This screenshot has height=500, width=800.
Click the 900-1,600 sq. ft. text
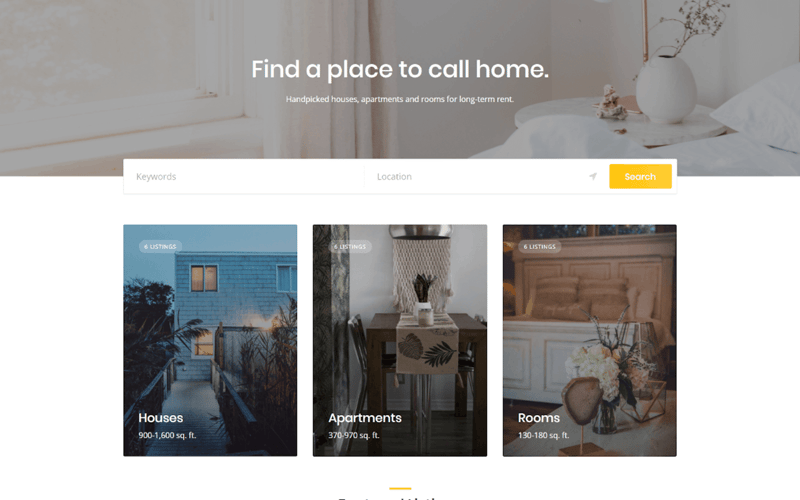tap(167, 435)
